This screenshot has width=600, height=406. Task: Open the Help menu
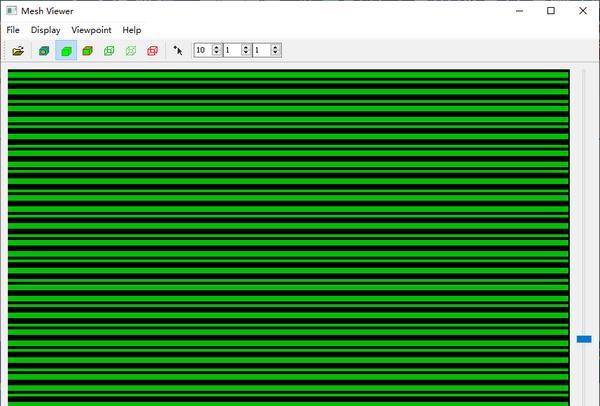coord(132,30)
